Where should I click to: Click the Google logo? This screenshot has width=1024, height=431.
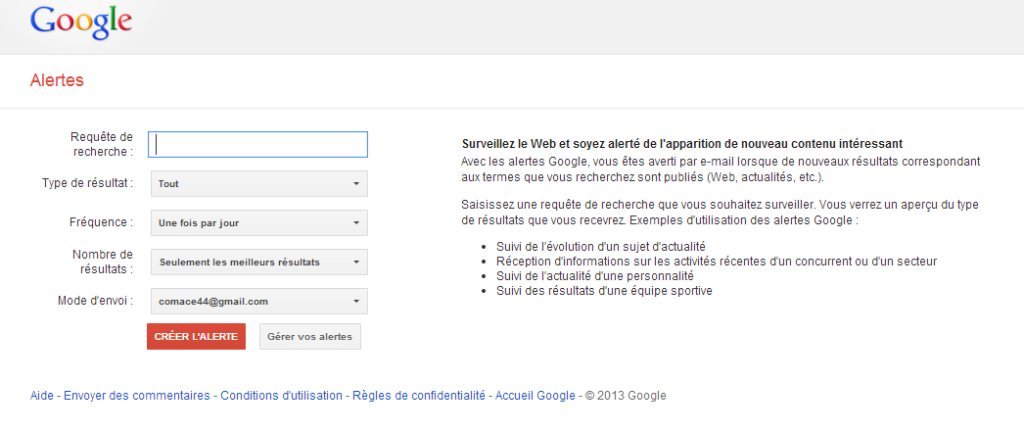pos(81,23)
